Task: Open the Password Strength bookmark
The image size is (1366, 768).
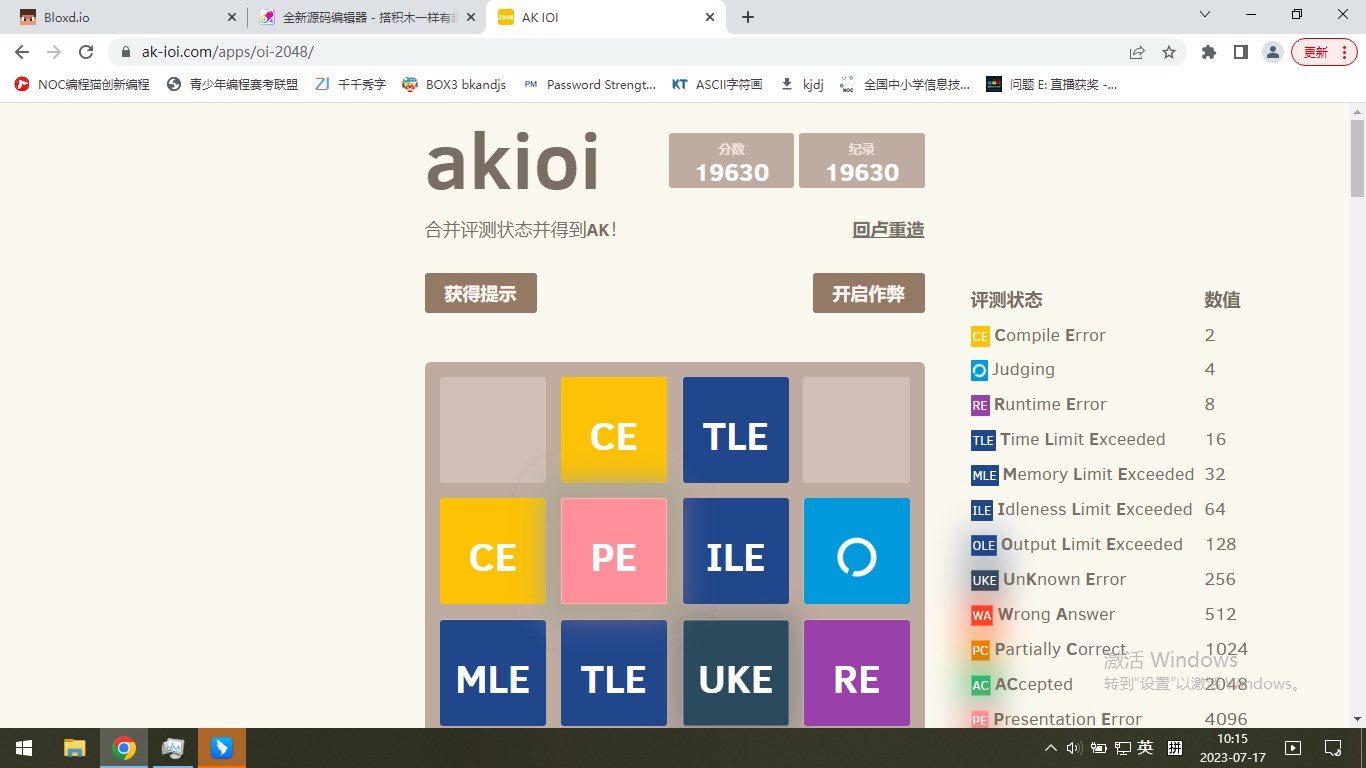Action: pos(590,85)
